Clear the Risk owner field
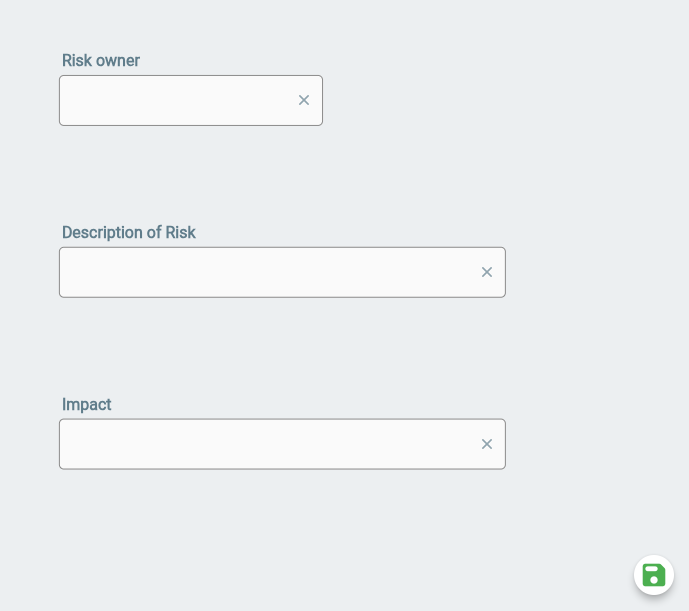 pyautogui.click(x=304, y=100)
